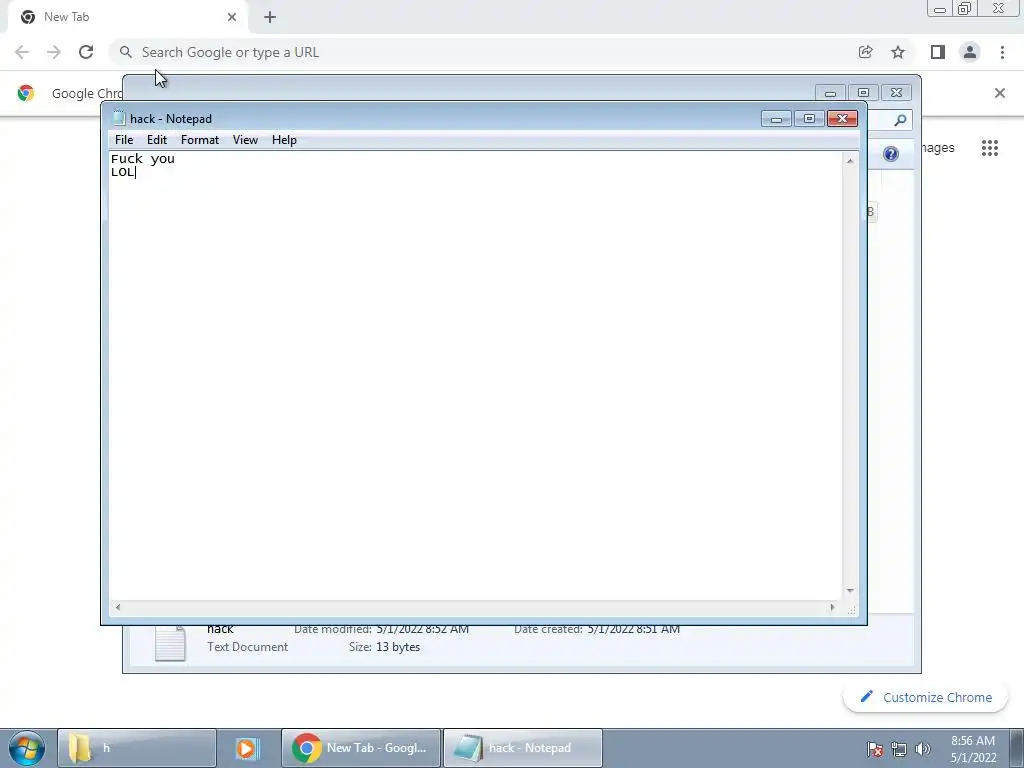Go back in Chrome

click(x=22, y=52)
